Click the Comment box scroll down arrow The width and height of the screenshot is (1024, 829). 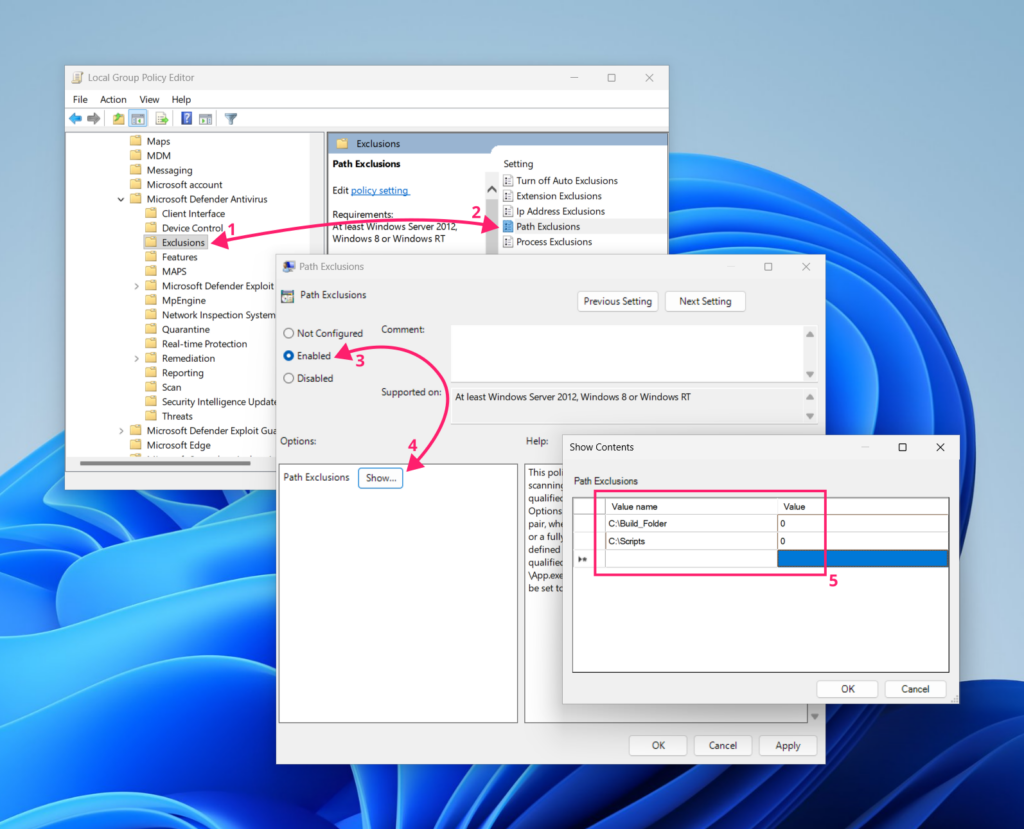tap(810, 374)
